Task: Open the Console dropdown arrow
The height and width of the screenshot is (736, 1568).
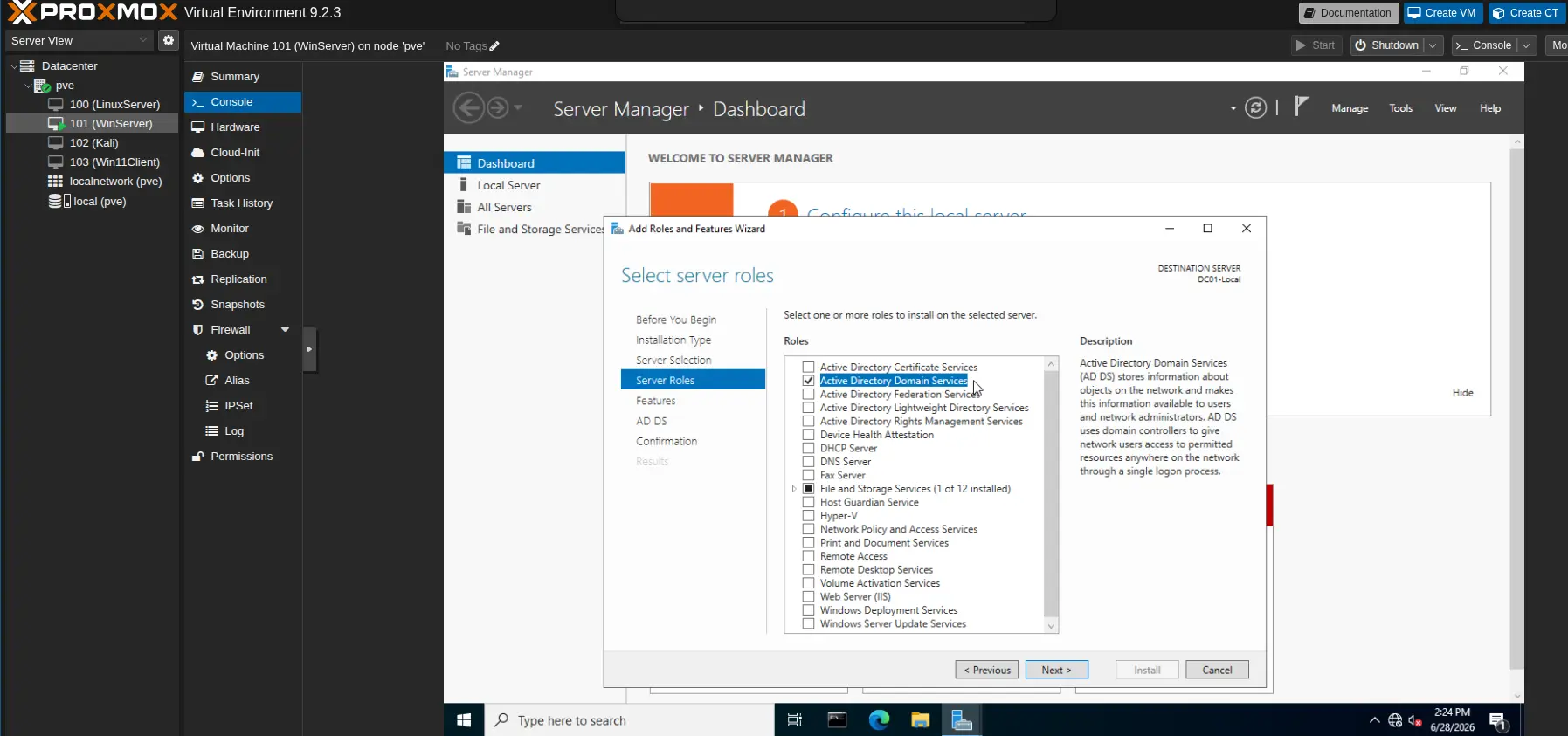Action: point(1526,45)
